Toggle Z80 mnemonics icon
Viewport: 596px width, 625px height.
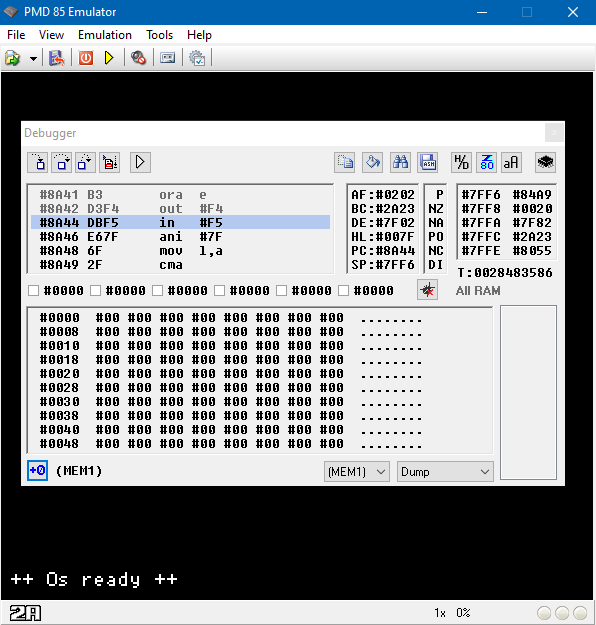click(486, 162)
